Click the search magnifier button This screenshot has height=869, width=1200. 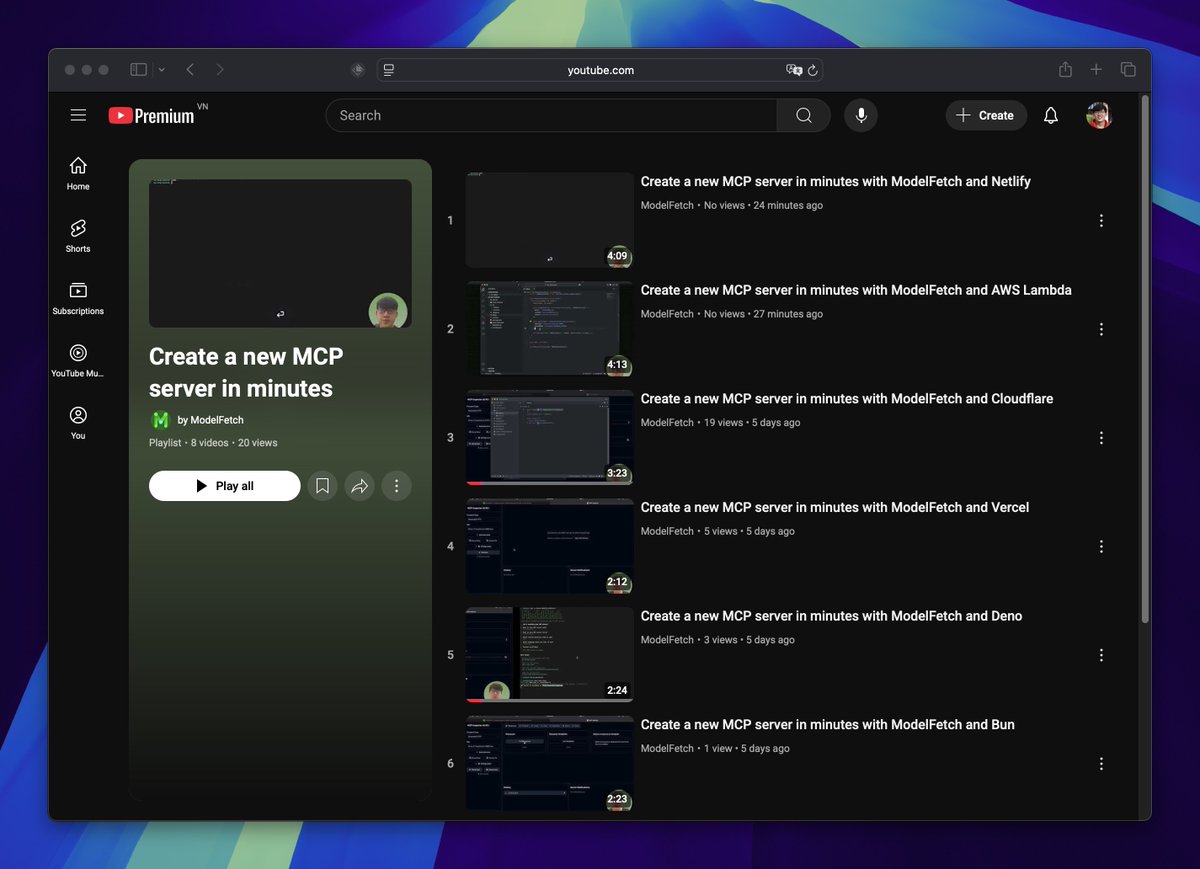pyautogui.click(x=804, y=115)
